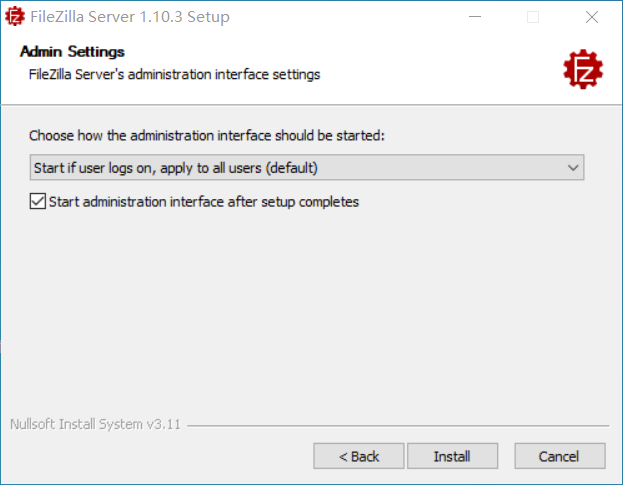Open the administration interface start mode dropdown

pos(307,168)
